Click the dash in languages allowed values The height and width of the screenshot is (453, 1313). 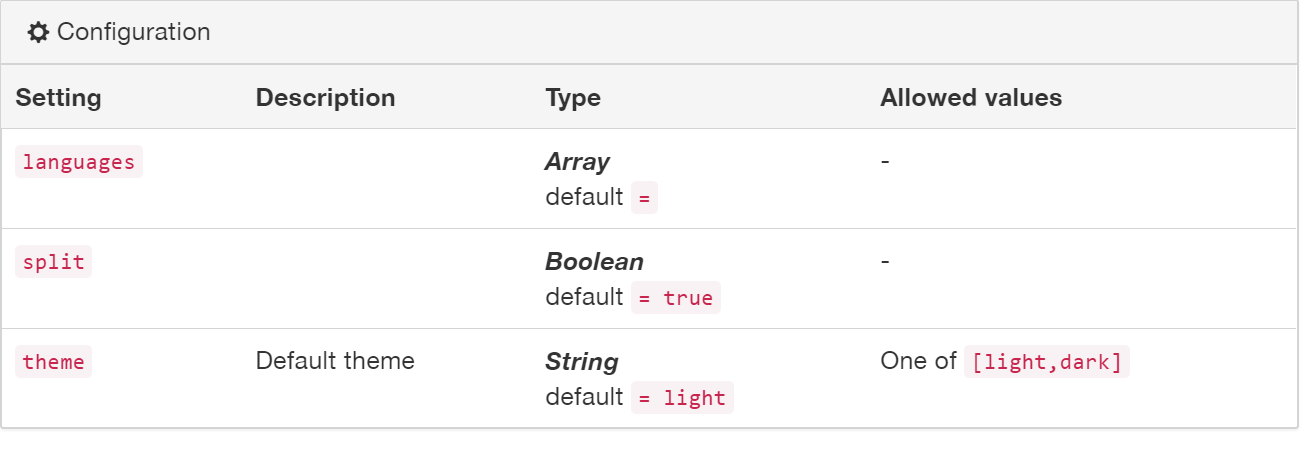pyautogui.click(x=885, y=161)
